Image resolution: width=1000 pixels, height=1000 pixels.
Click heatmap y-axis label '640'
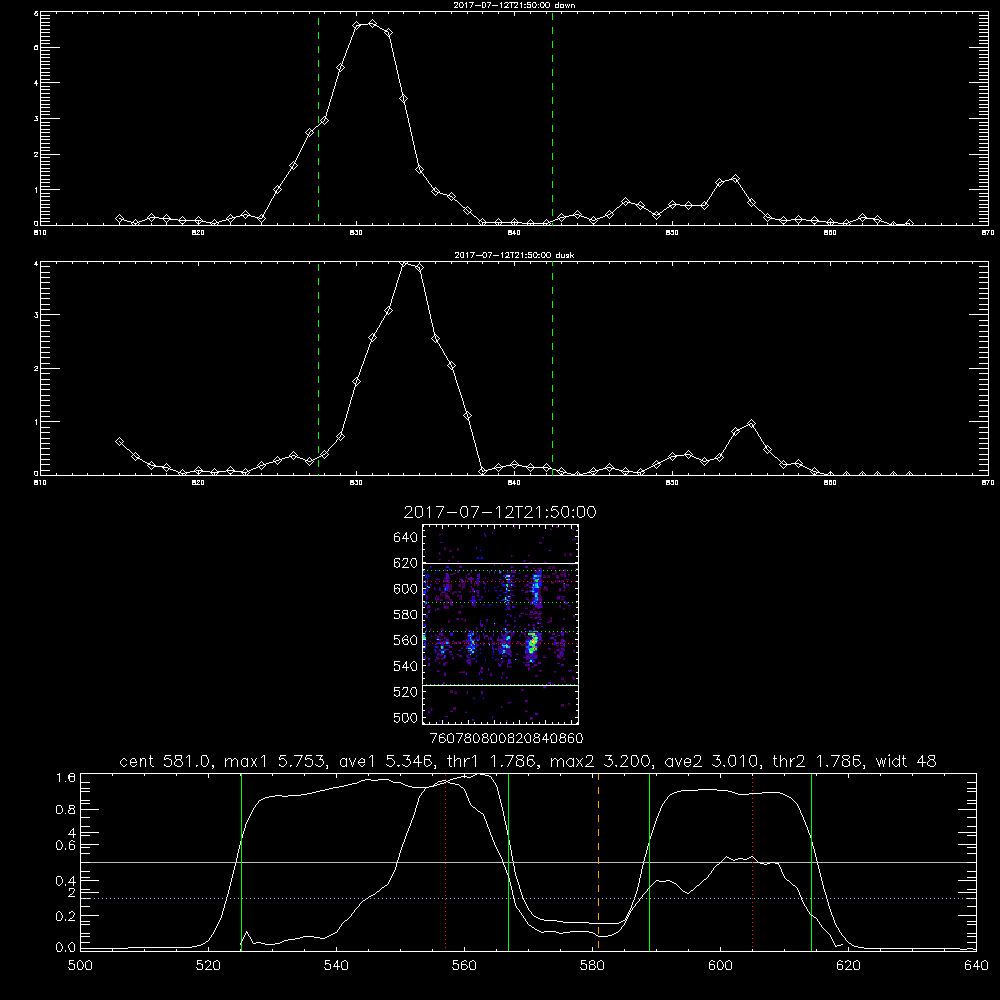(x=405, y=538)
